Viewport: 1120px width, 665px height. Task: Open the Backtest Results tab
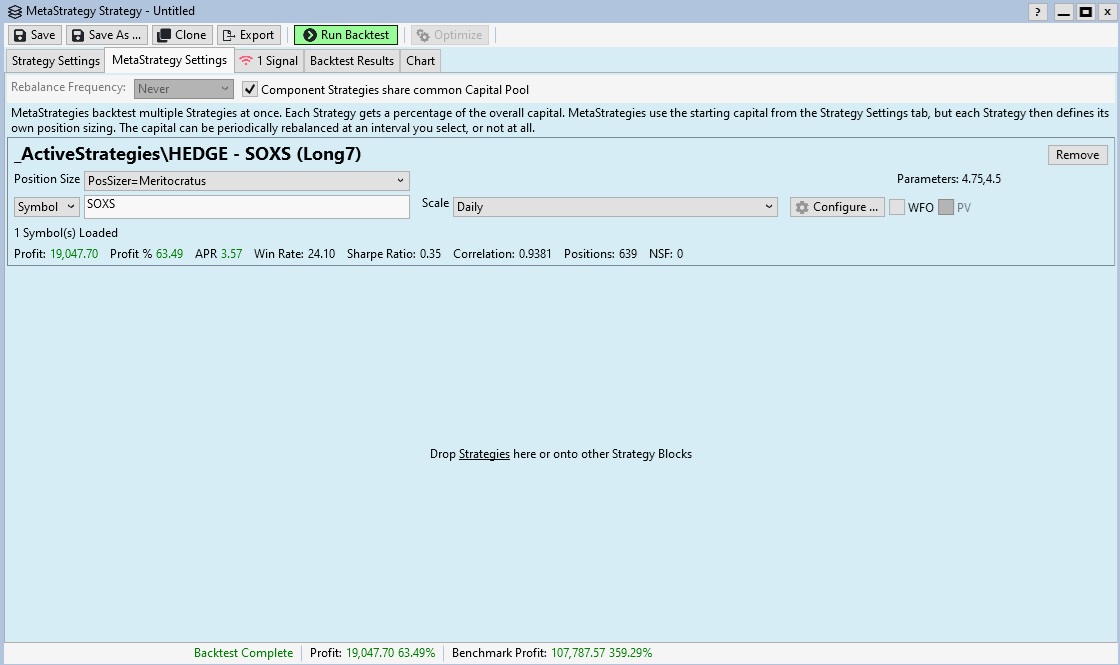352,61
